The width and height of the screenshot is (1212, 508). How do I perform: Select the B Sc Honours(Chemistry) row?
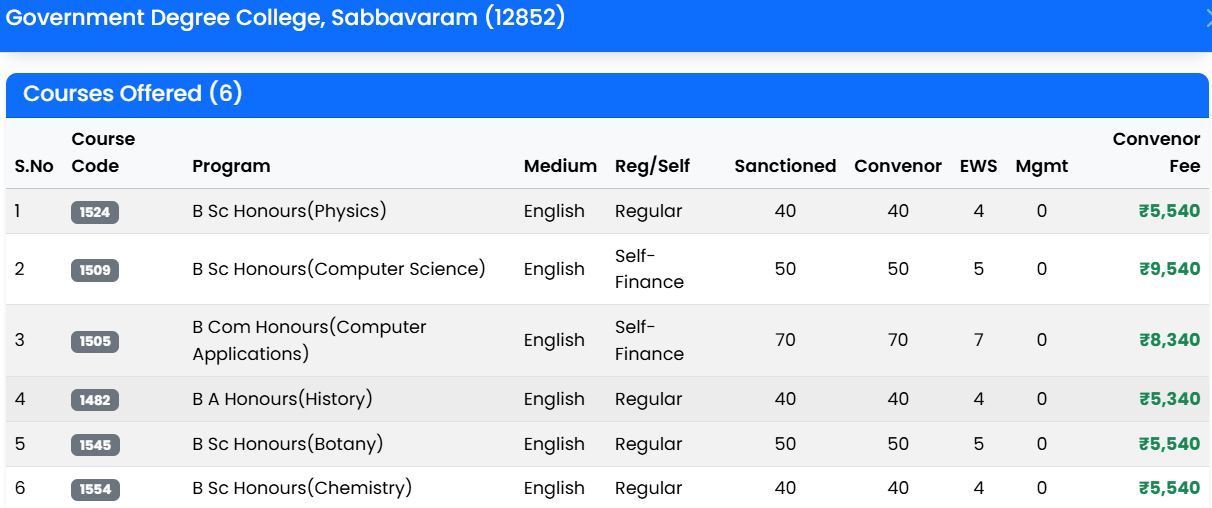click(607, 487)
